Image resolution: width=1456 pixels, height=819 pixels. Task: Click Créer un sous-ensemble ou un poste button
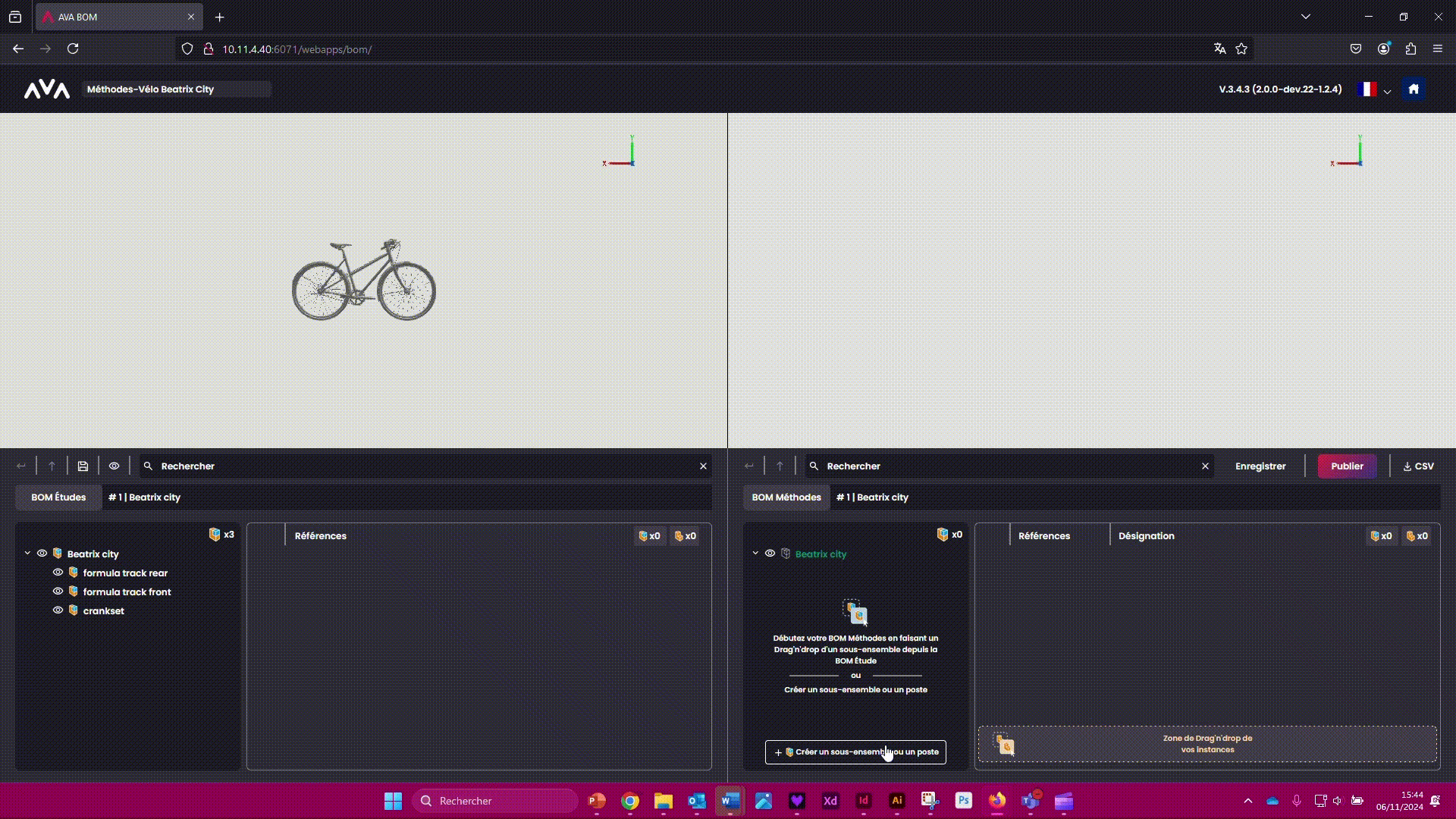click(x=855, y=752)
